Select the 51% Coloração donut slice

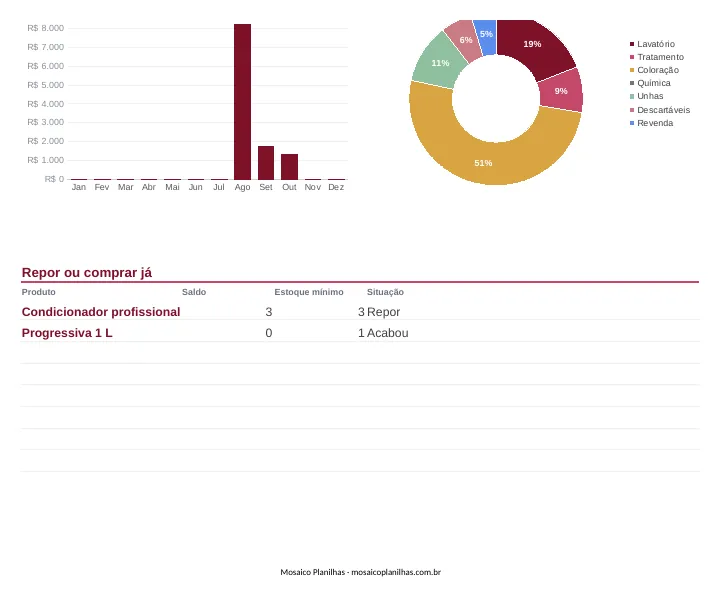(x=484, y=163)
